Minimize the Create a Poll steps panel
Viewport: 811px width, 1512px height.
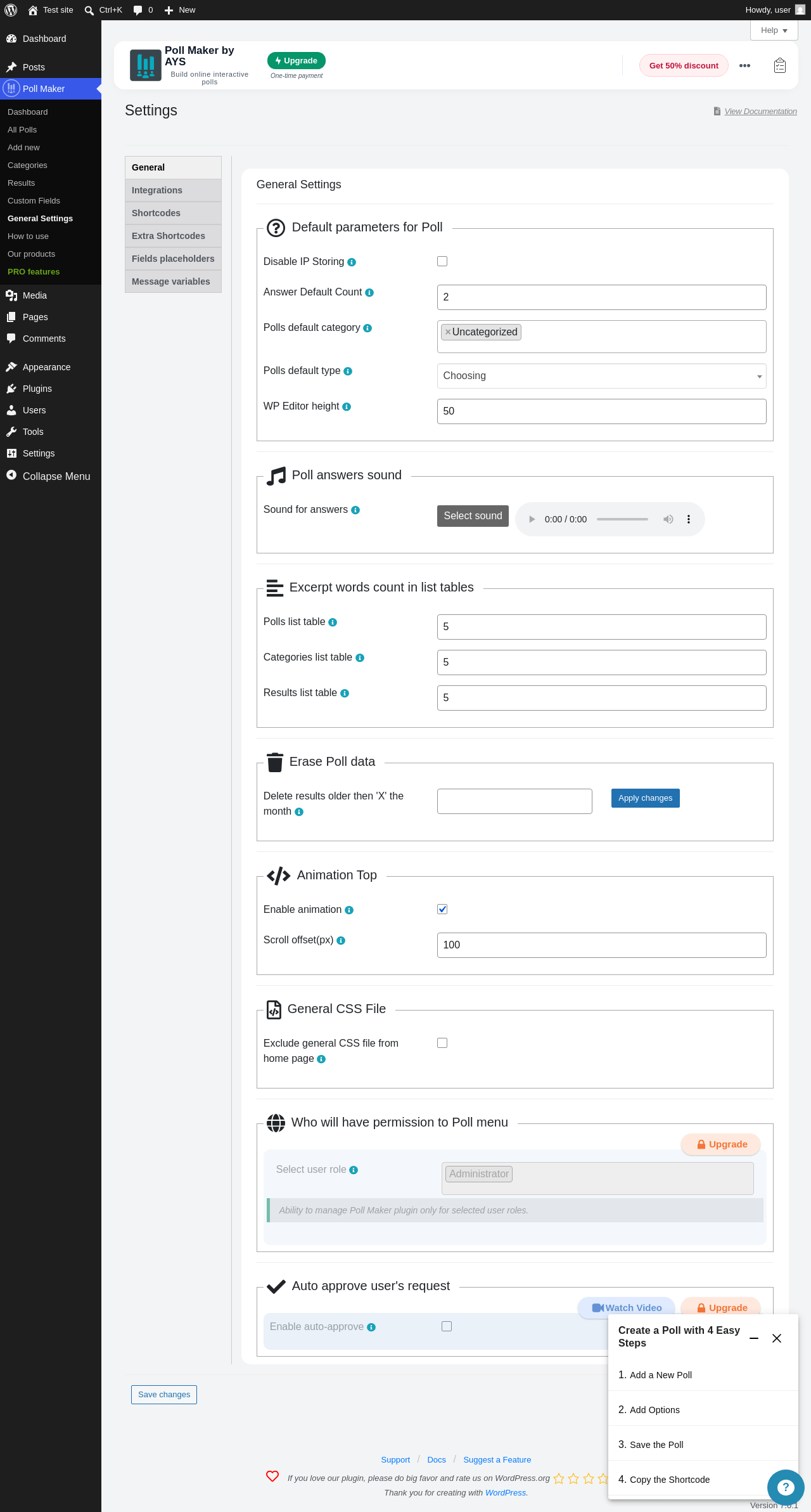pos(754,1338)
